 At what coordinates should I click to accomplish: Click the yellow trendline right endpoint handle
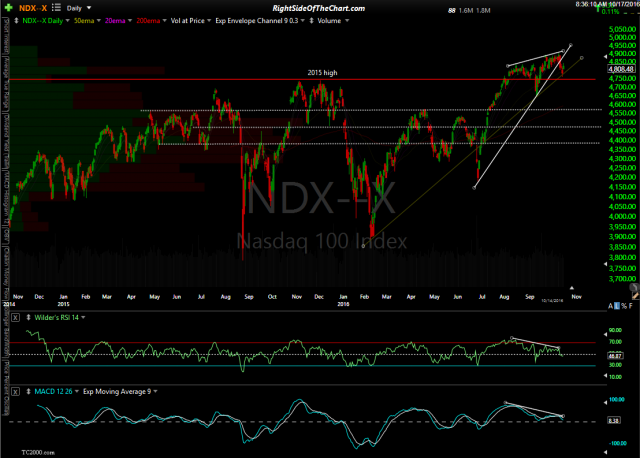(582, 58)
